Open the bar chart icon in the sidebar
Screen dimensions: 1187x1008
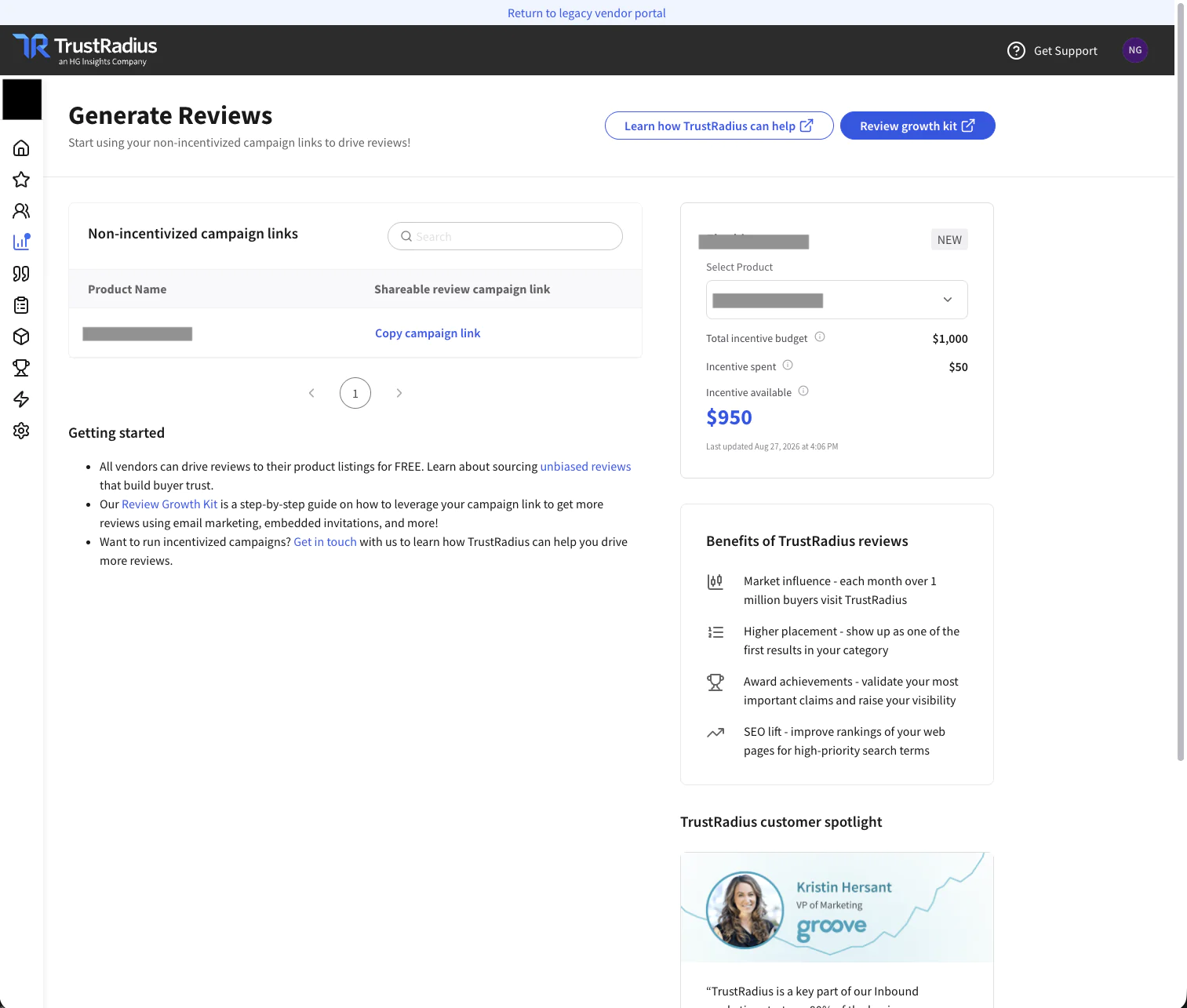tap(21, 242)
